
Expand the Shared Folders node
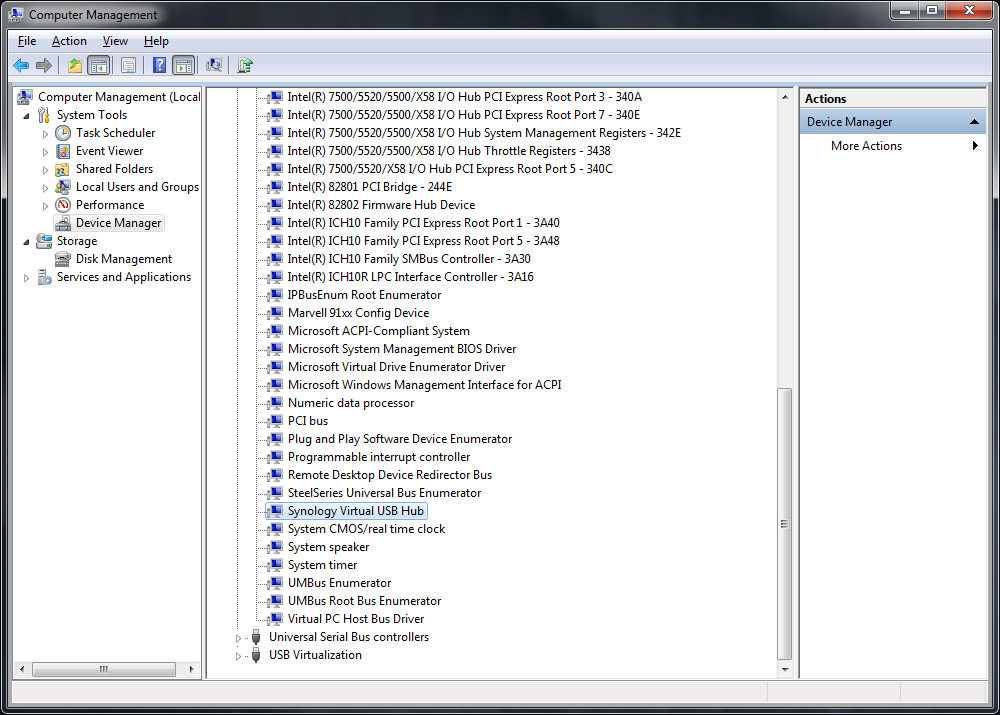(x=45, y=170)
